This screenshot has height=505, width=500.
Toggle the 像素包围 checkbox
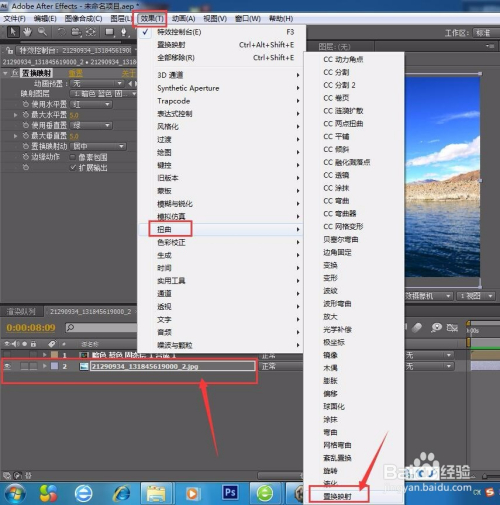point(72,157)
